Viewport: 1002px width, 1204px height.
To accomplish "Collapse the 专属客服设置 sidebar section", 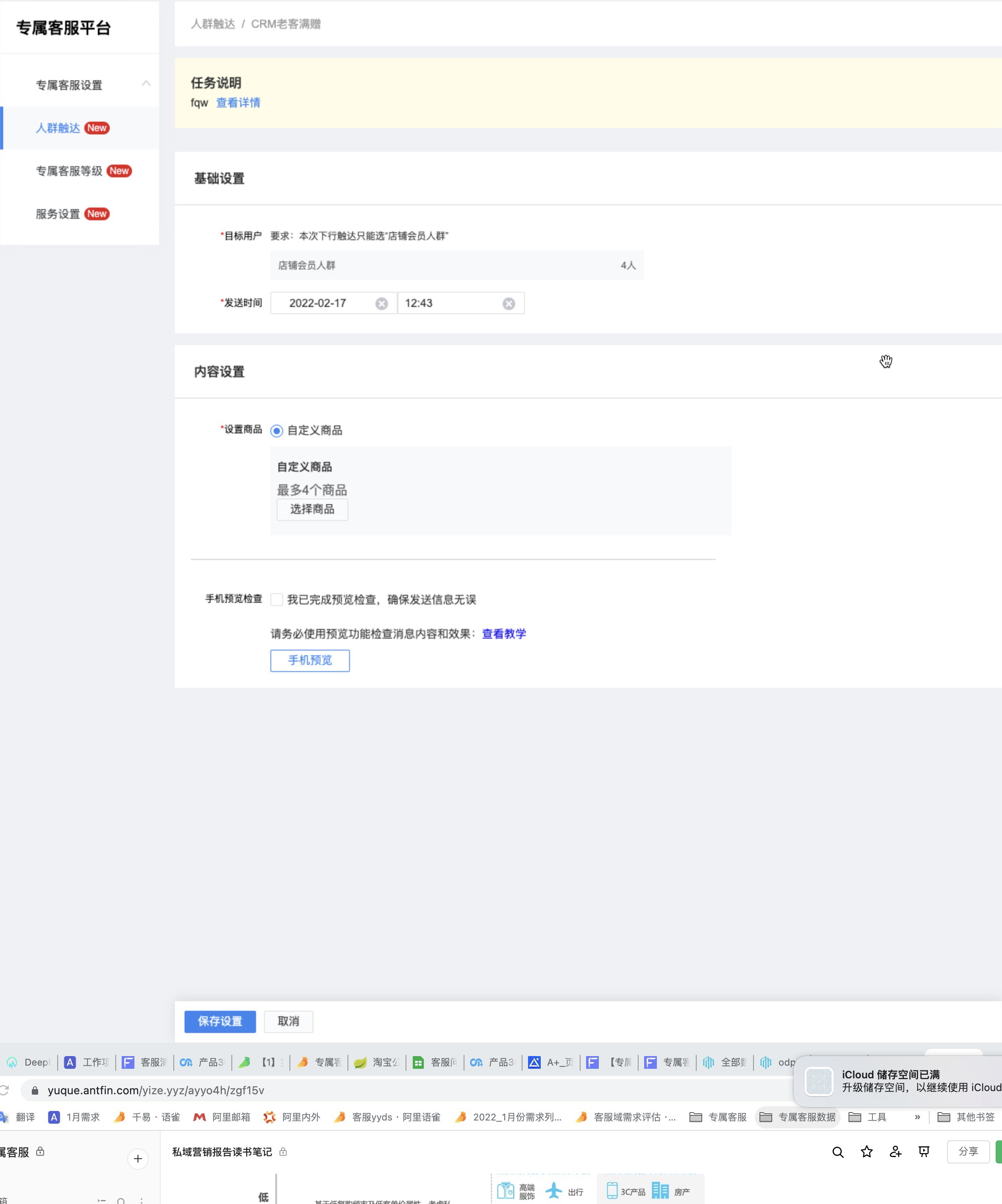I will [146, 84].
